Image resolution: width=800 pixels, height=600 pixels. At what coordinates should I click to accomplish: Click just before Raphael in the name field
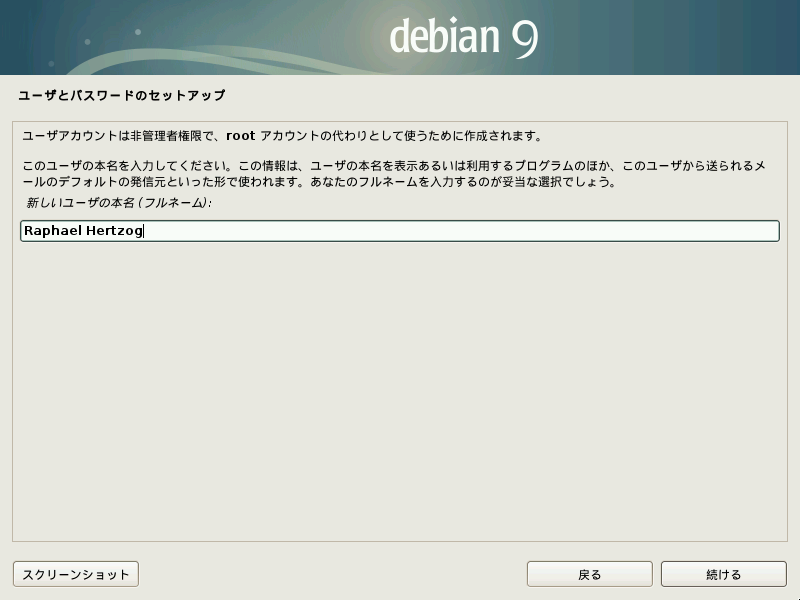click(24, 230)
